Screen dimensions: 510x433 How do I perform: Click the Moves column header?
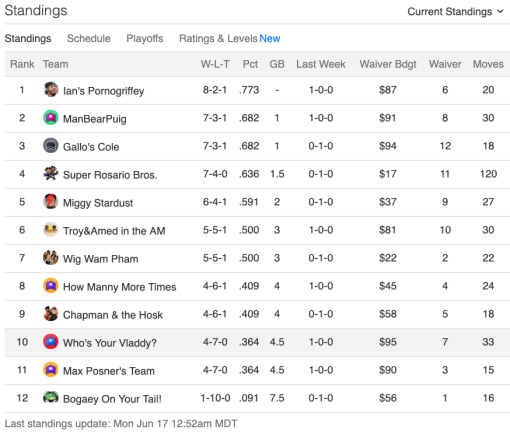(x=488, y=64)
